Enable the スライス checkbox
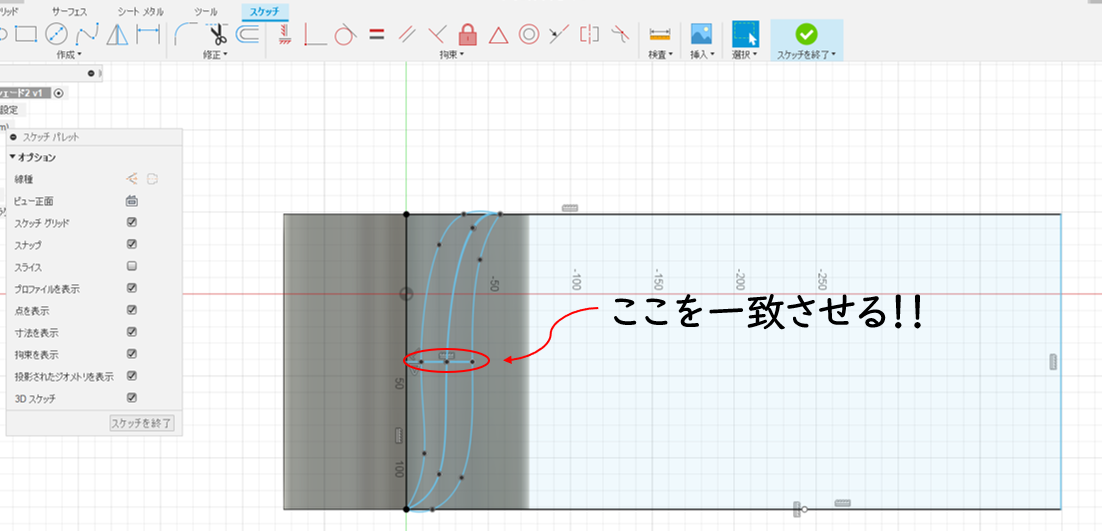 pyautogui.click(x=131, y=266)
